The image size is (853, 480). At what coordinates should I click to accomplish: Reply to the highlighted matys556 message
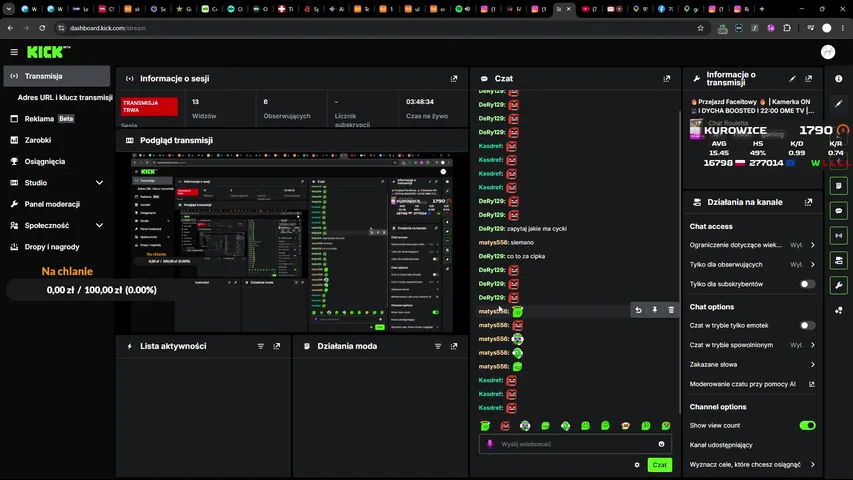click(638, 310)
